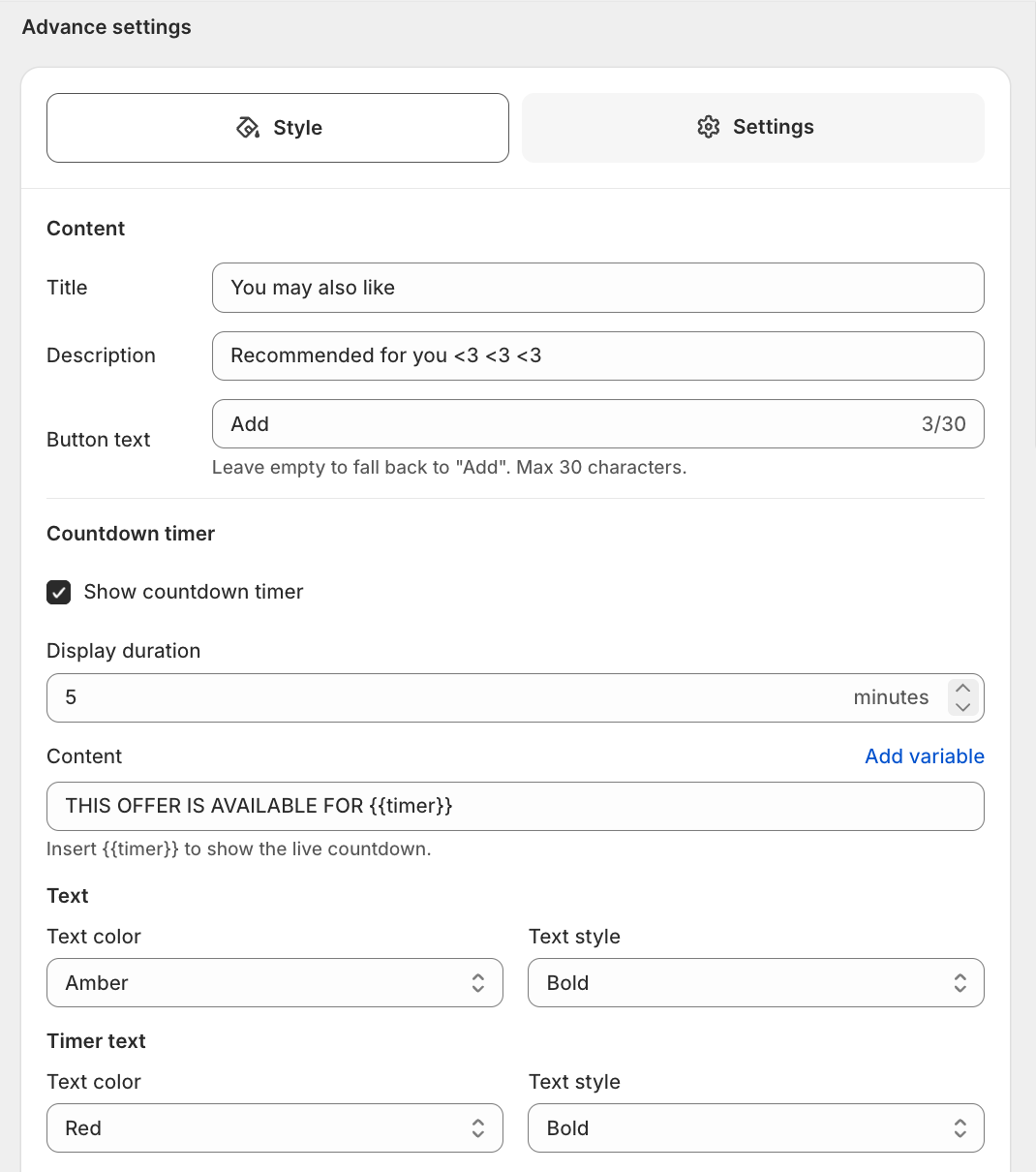Edit the Title field 'You may also like'
The width and height of the screenshot is (1036, 1172).
(598, 288)
